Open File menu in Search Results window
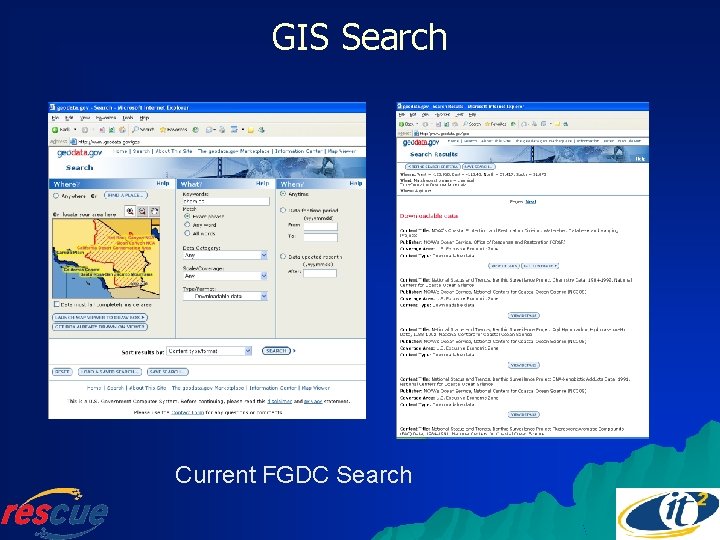 [402, 114]
